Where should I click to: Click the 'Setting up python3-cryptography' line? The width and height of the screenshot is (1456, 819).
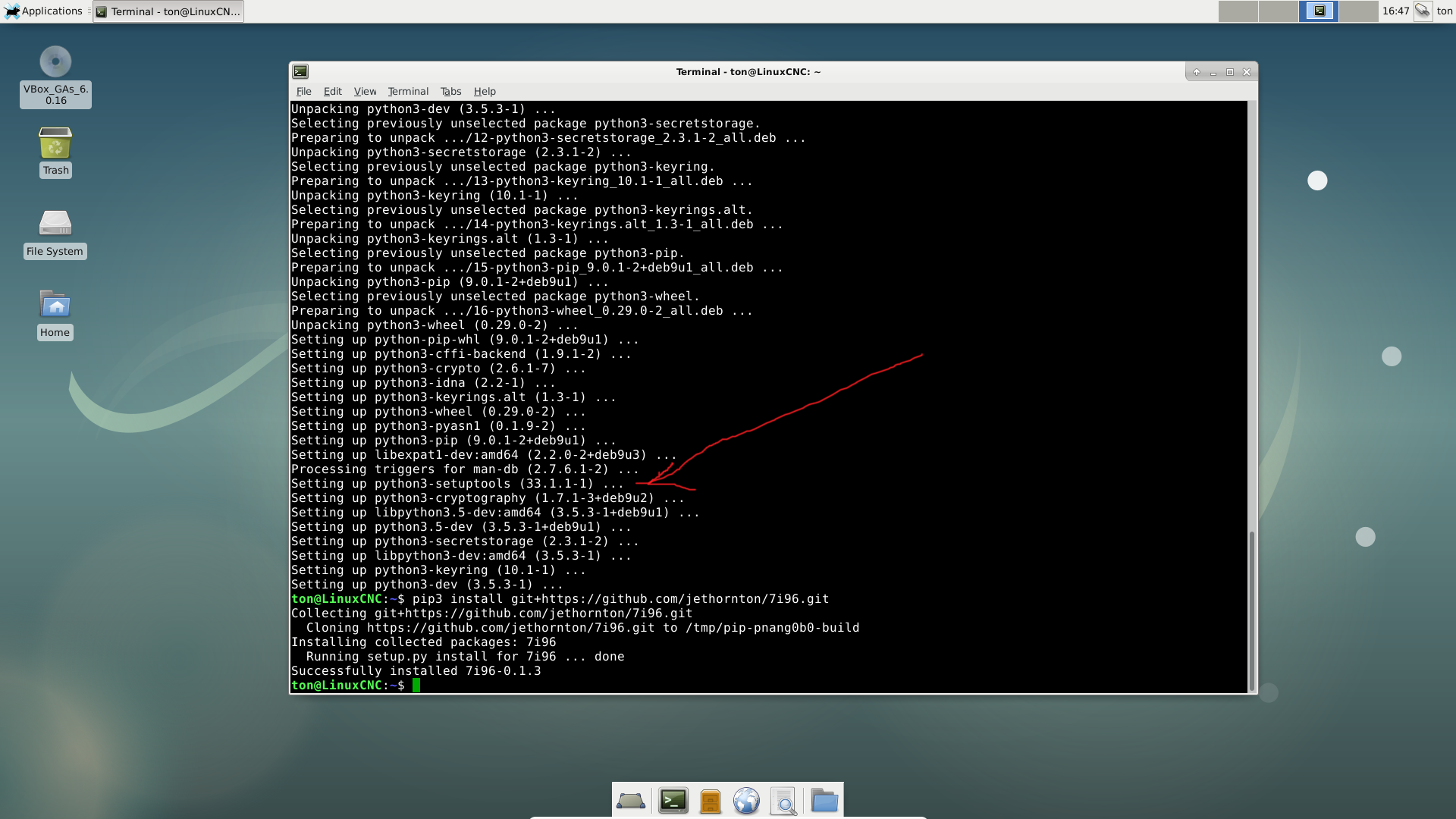tap(488, 498)
